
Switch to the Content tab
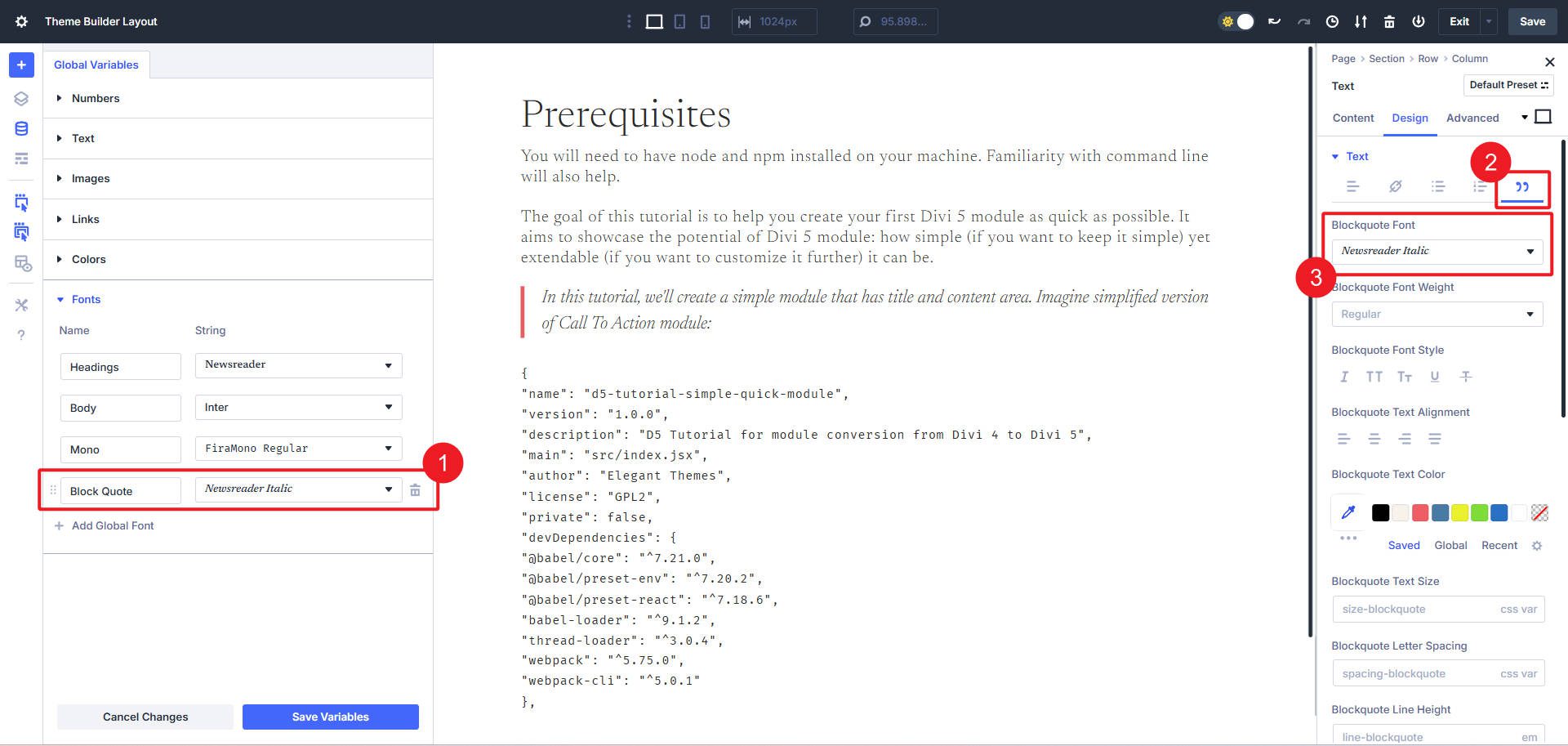pyautogui.click(x=1352, y=118)
